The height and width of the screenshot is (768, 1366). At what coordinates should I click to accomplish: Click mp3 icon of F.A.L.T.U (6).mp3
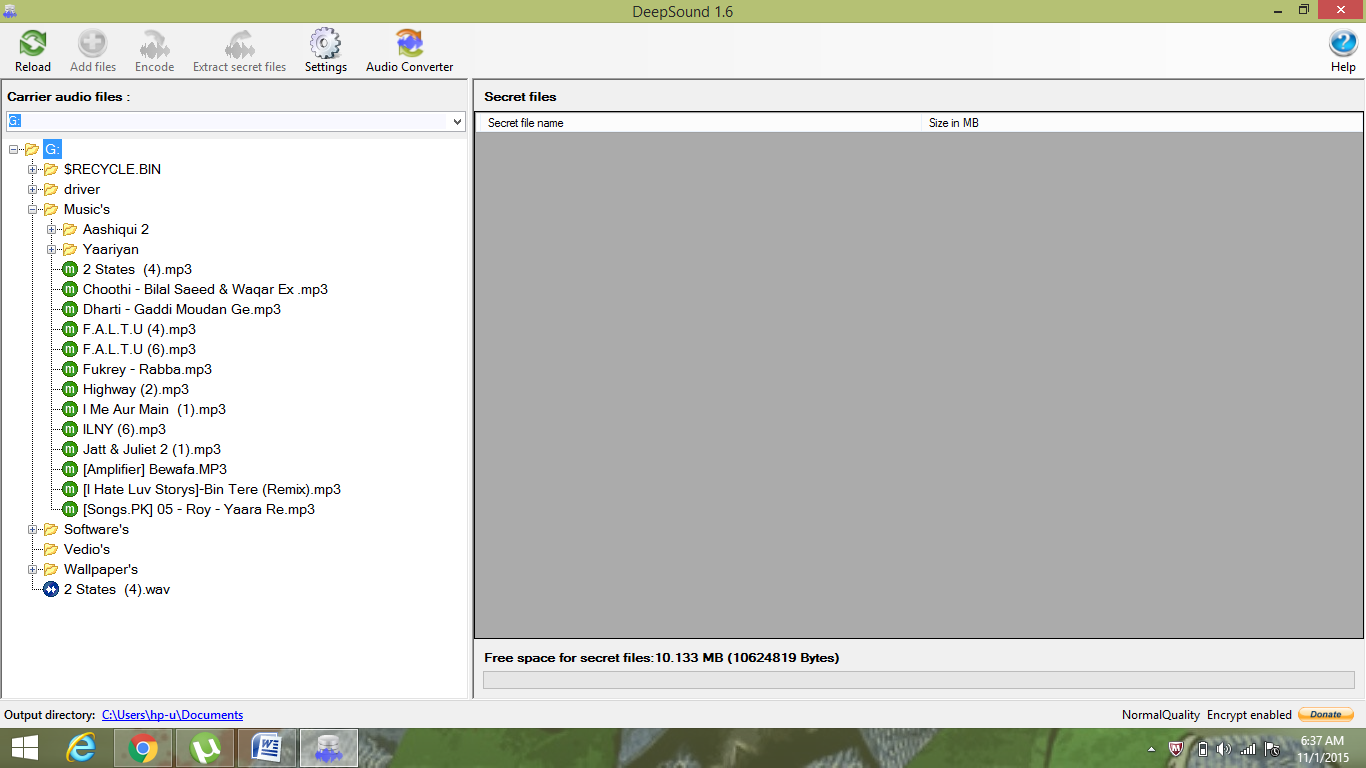click(70, 349)
